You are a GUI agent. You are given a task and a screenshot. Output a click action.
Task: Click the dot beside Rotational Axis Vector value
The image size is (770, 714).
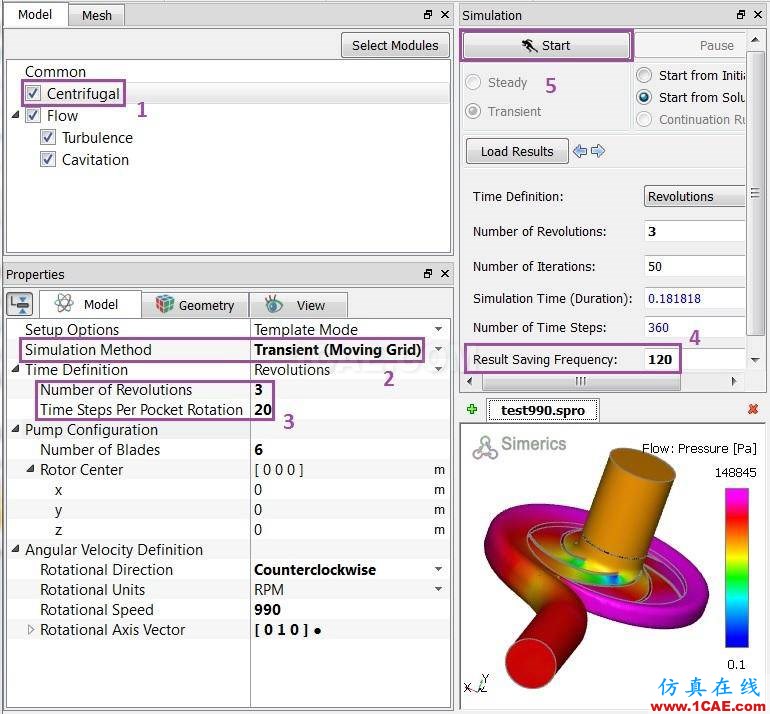tap(318, 631)
